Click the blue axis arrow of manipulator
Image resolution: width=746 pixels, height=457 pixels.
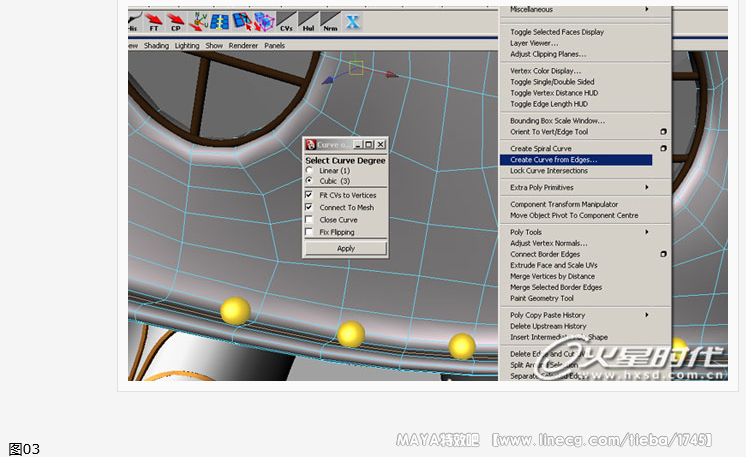[x=327, y=81]
